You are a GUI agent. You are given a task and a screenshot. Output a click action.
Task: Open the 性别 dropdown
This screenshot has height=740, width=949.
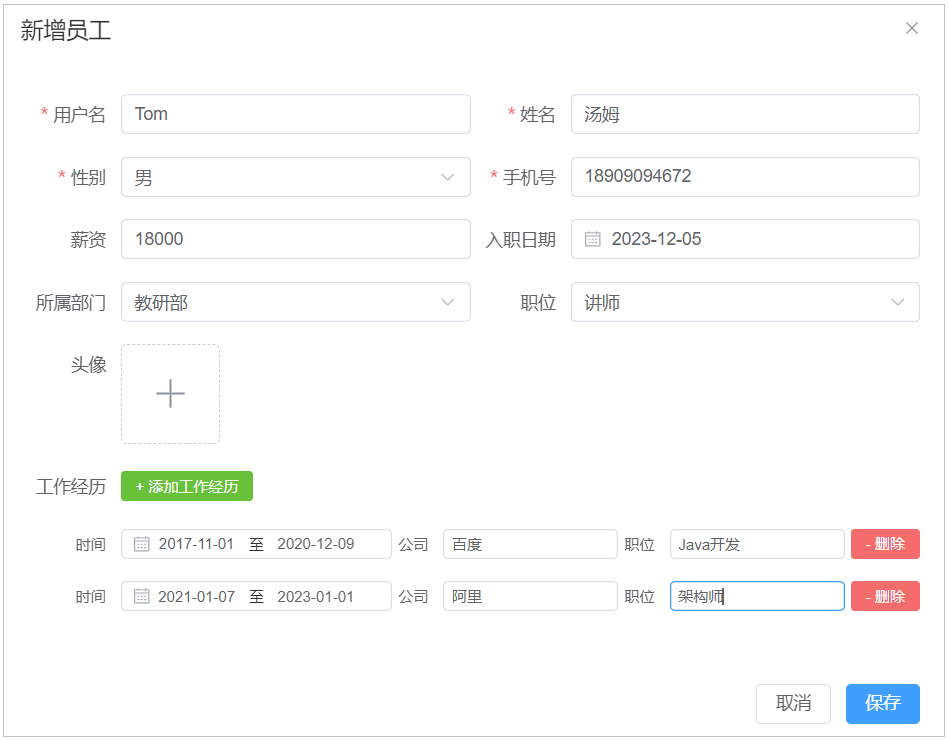point(295,177)
